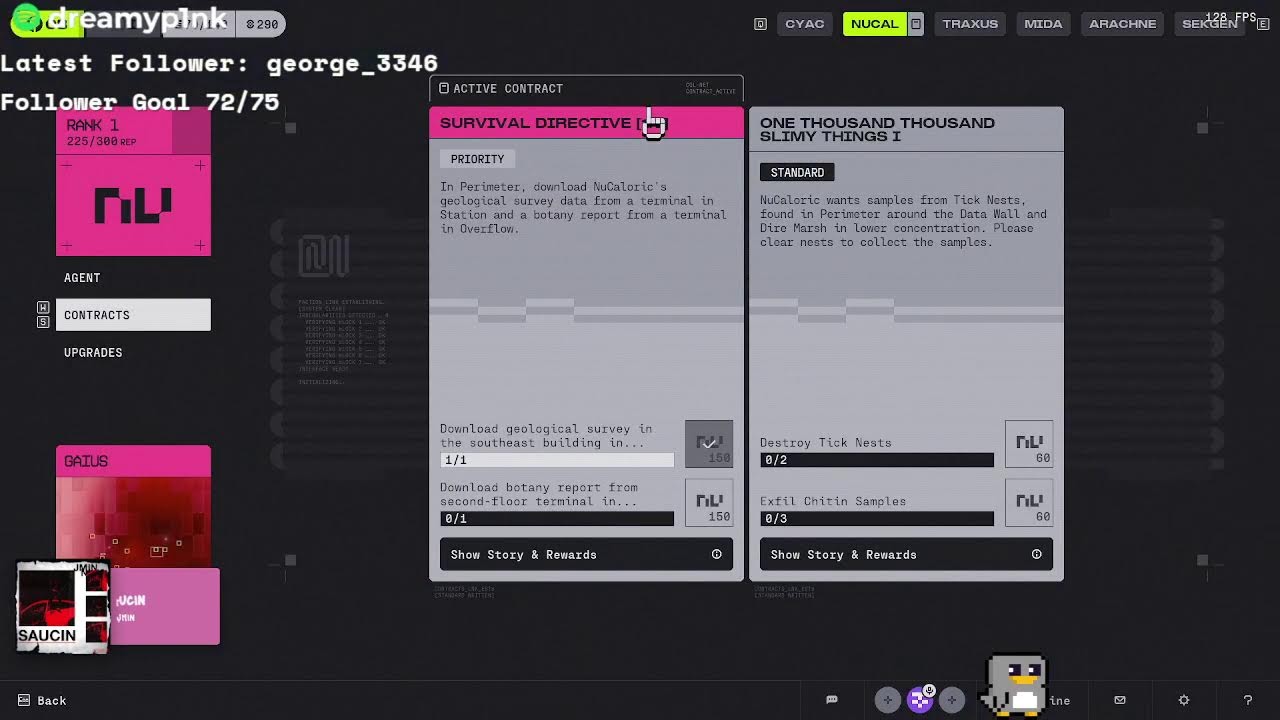The height and width of the screenshot is (720, 1280).
Task: Switch to the CYAC faction tab
Action: coord(804,24)
